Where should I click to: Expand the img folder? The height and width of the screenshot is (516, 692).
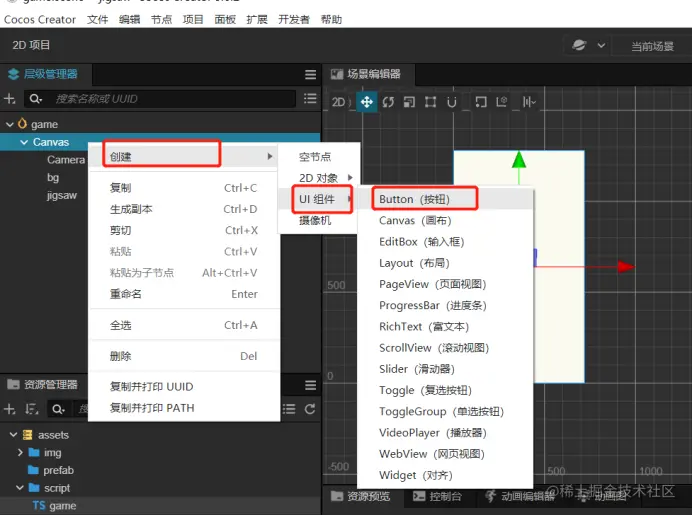pyautogui.click(x=20, y=452)
